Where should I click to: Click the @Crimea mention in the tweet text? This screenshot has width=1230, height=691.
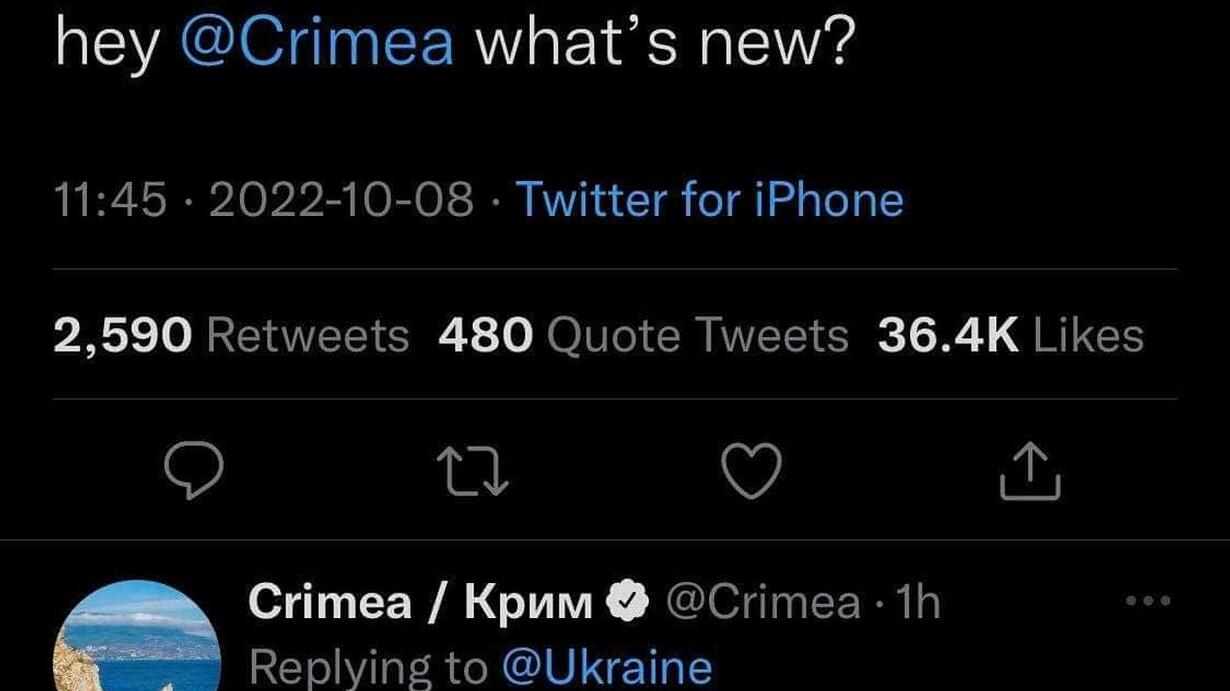click(x=317, y=44)
